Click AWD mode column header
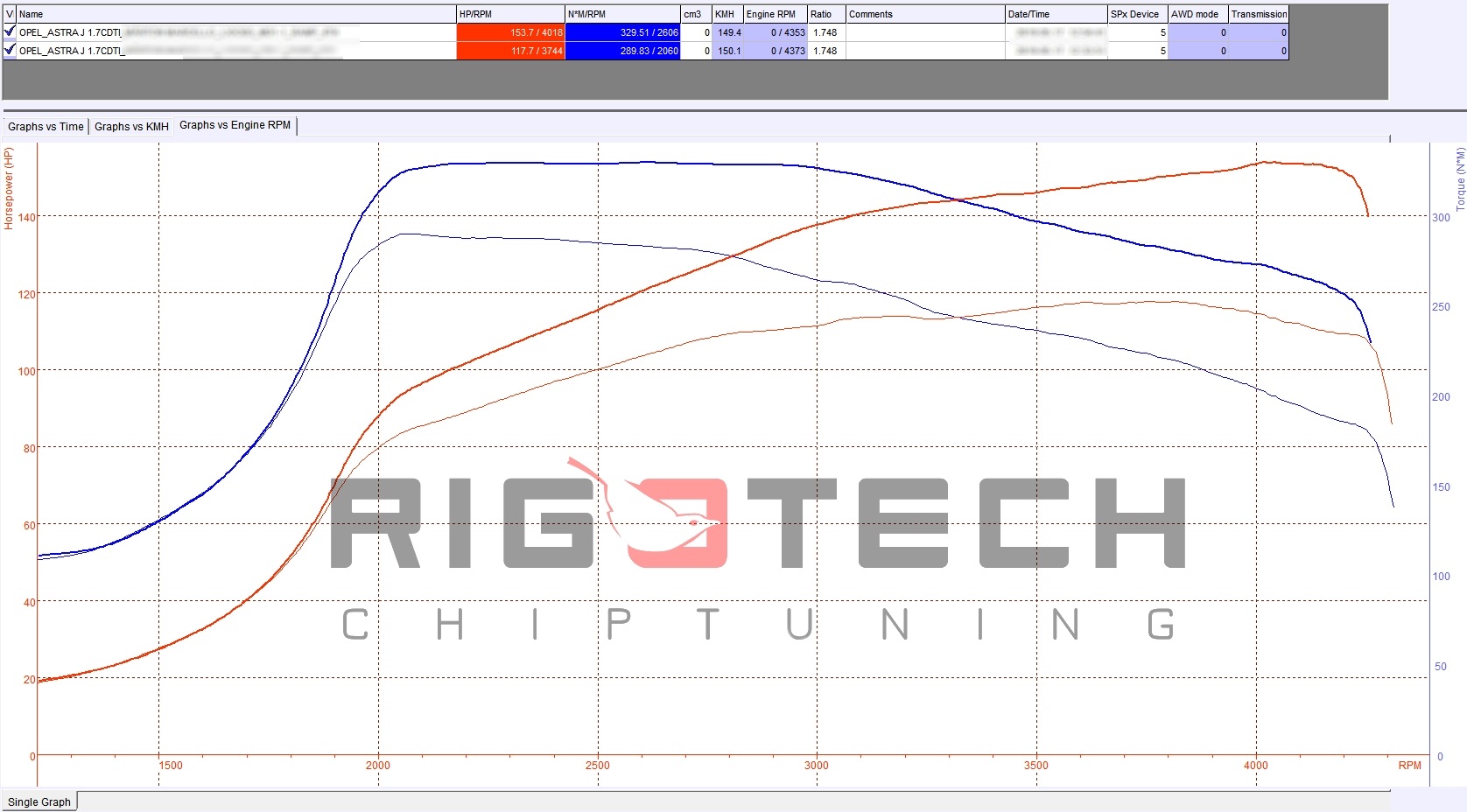The image size is (1467, 812). (x=1198, y=14)
